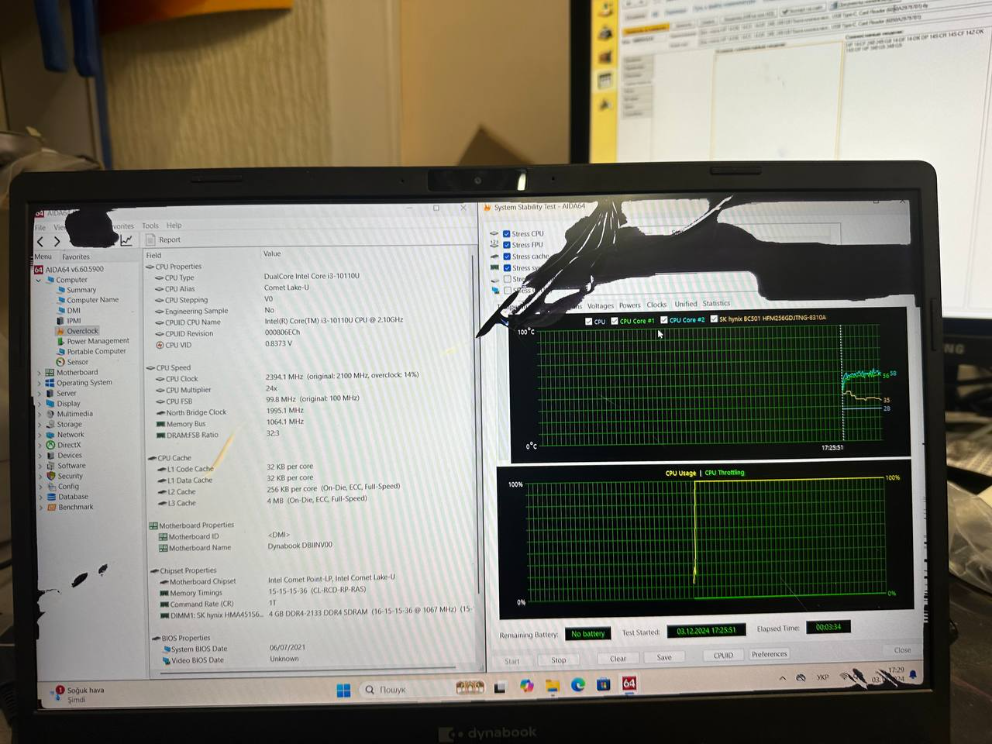Open File Explorer from the taskbar
The height and width of the screenshot is (744, 992).
tap(552, 685)
